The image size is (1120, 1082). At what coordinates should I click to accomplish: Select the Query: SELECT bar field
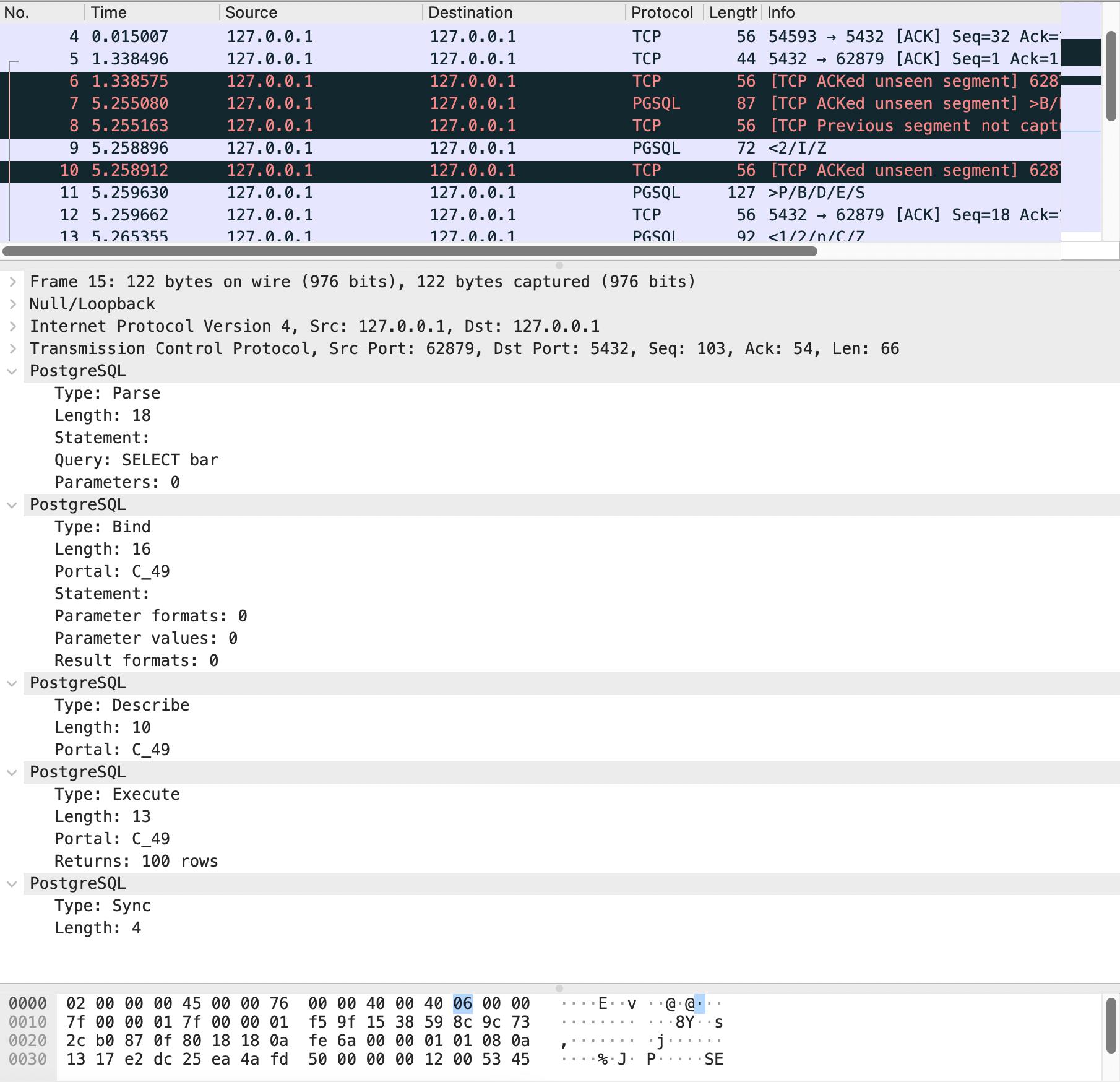point(136,459)
